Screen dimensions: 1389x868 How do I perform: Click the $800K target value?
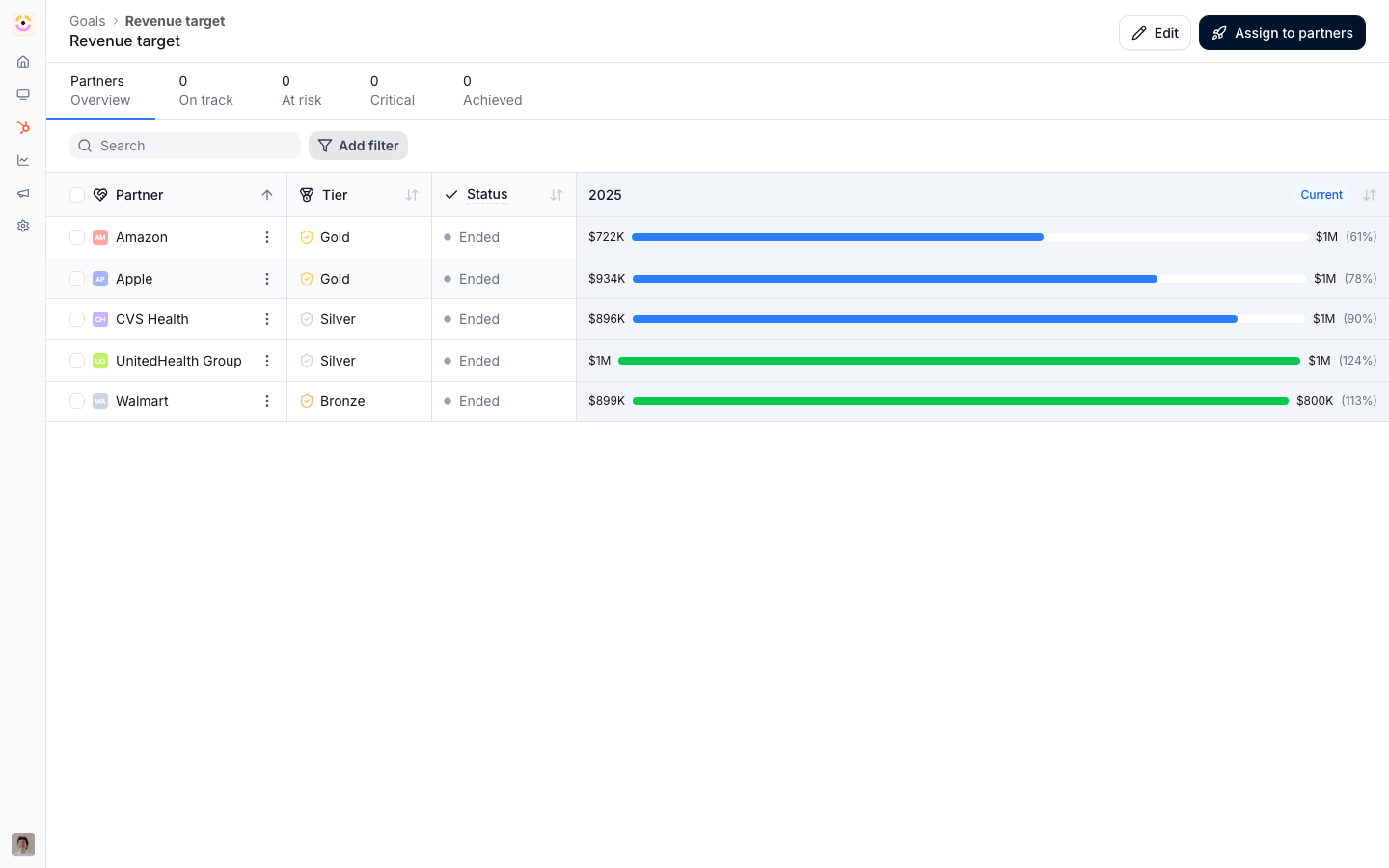pyautogui.click(x=1315, y=401)
